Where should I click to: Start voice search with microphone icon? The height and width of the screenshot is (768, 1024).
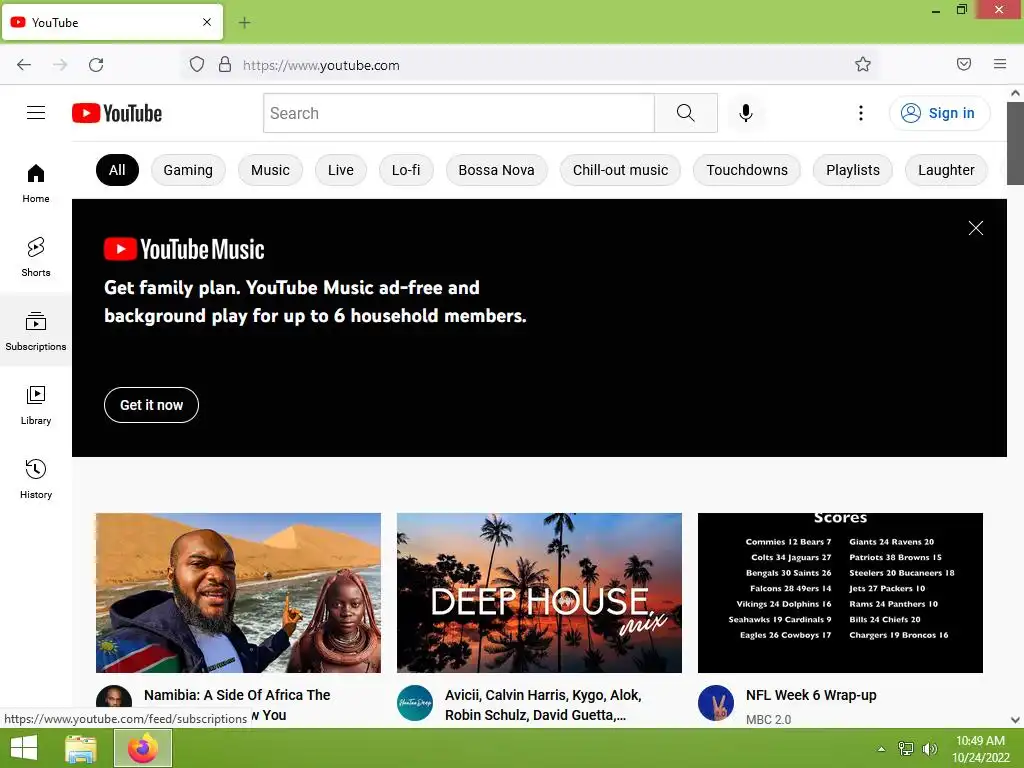(746, 113)
